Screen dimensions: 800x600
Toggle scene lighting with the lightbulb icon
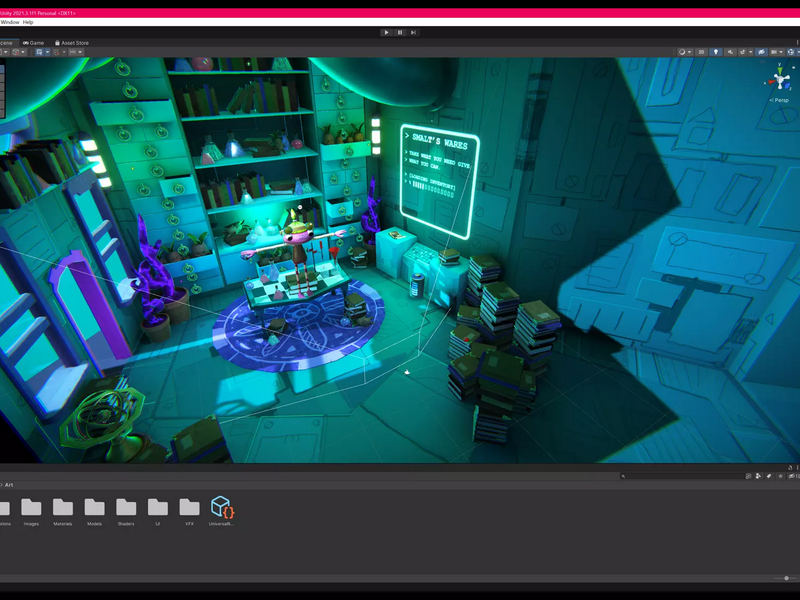tap(716, 52)
